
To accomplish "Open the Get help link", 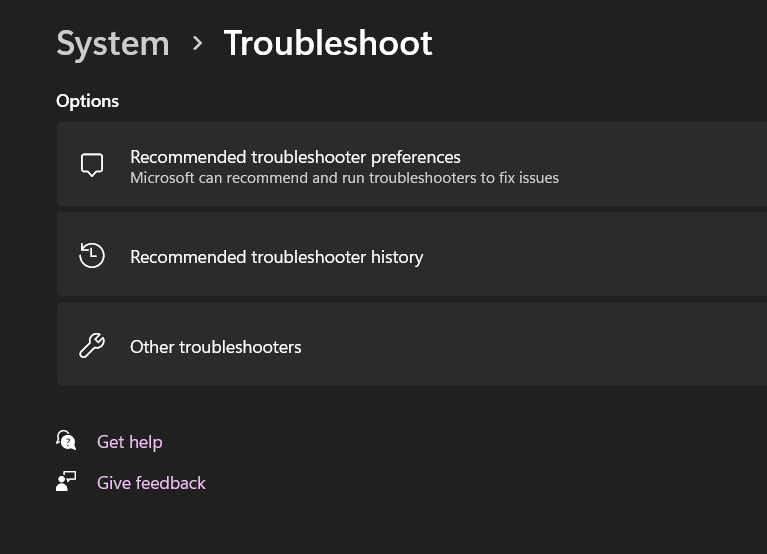I will click(x=130, y=442).
